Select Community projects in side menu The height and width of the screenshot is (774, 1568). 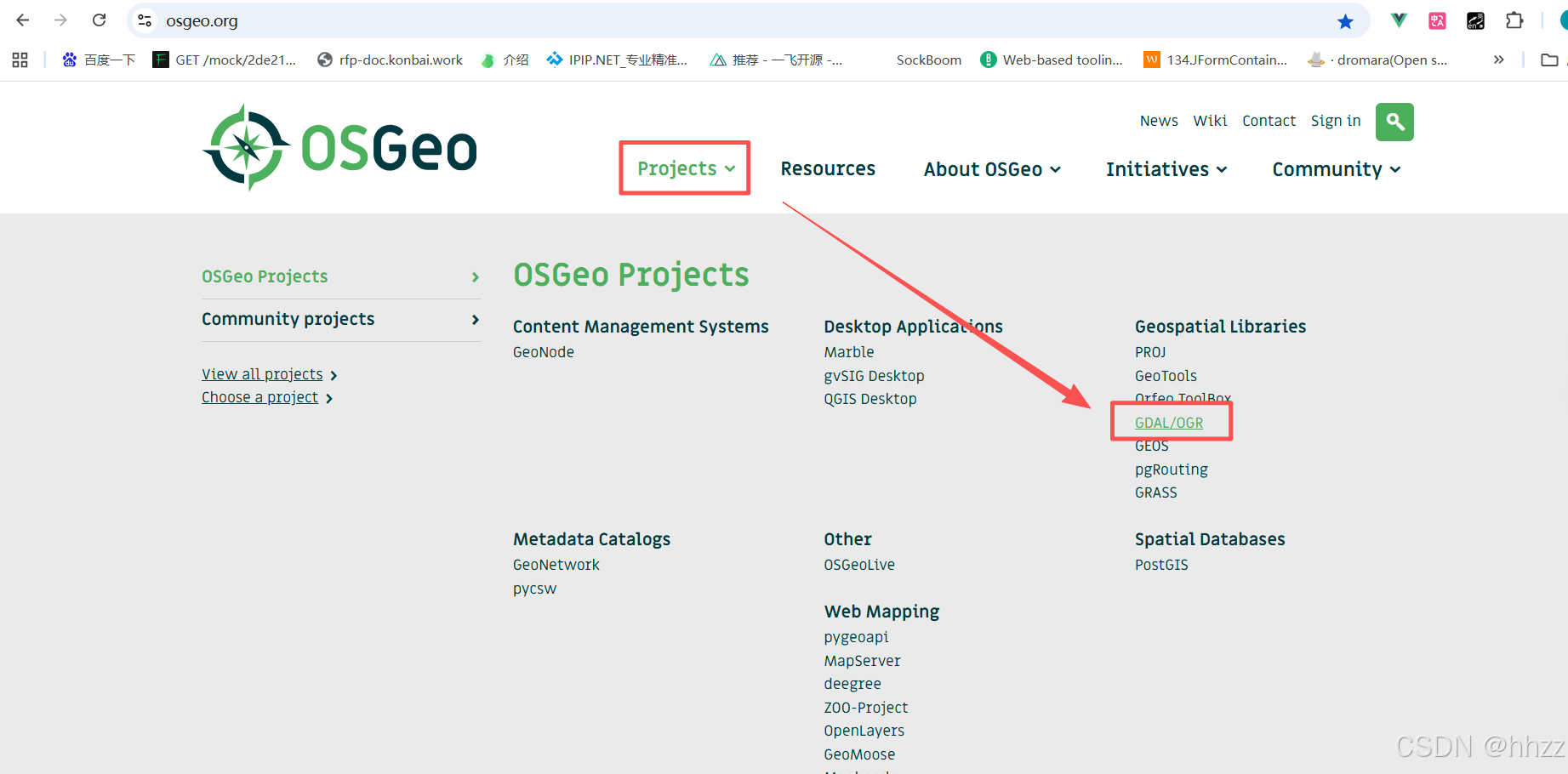coord(341,319)
